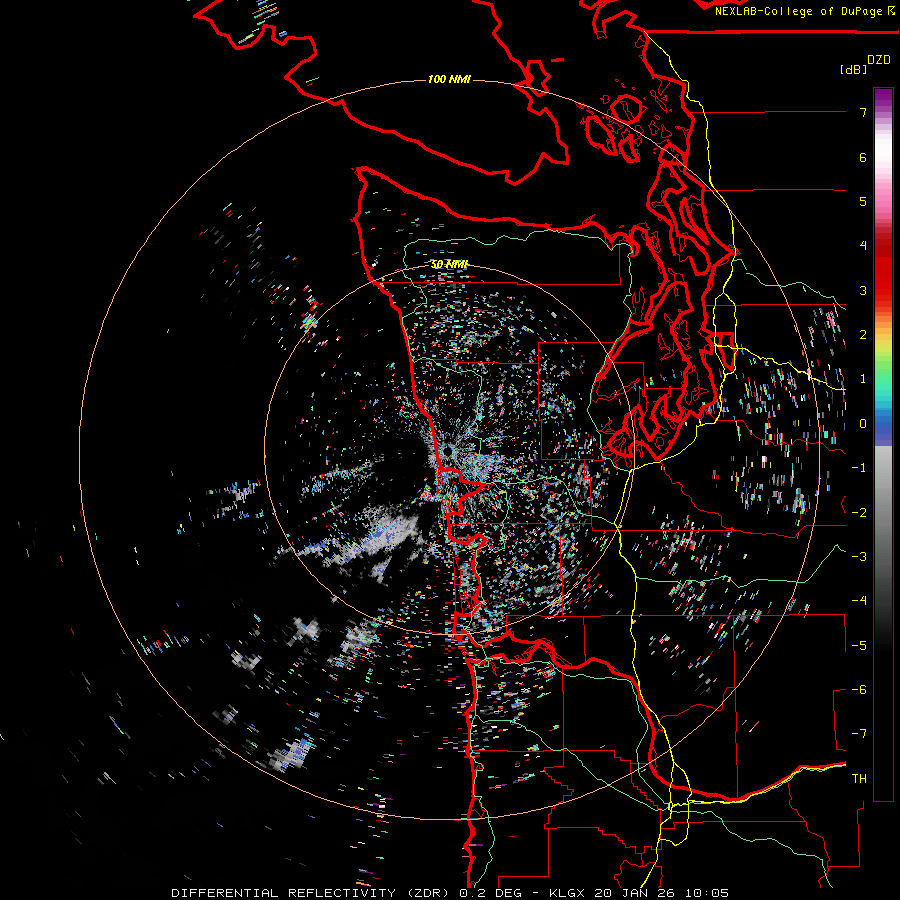900x900 pixels.
Task: Click the DZD legend heading
Action: pos(879,60)
